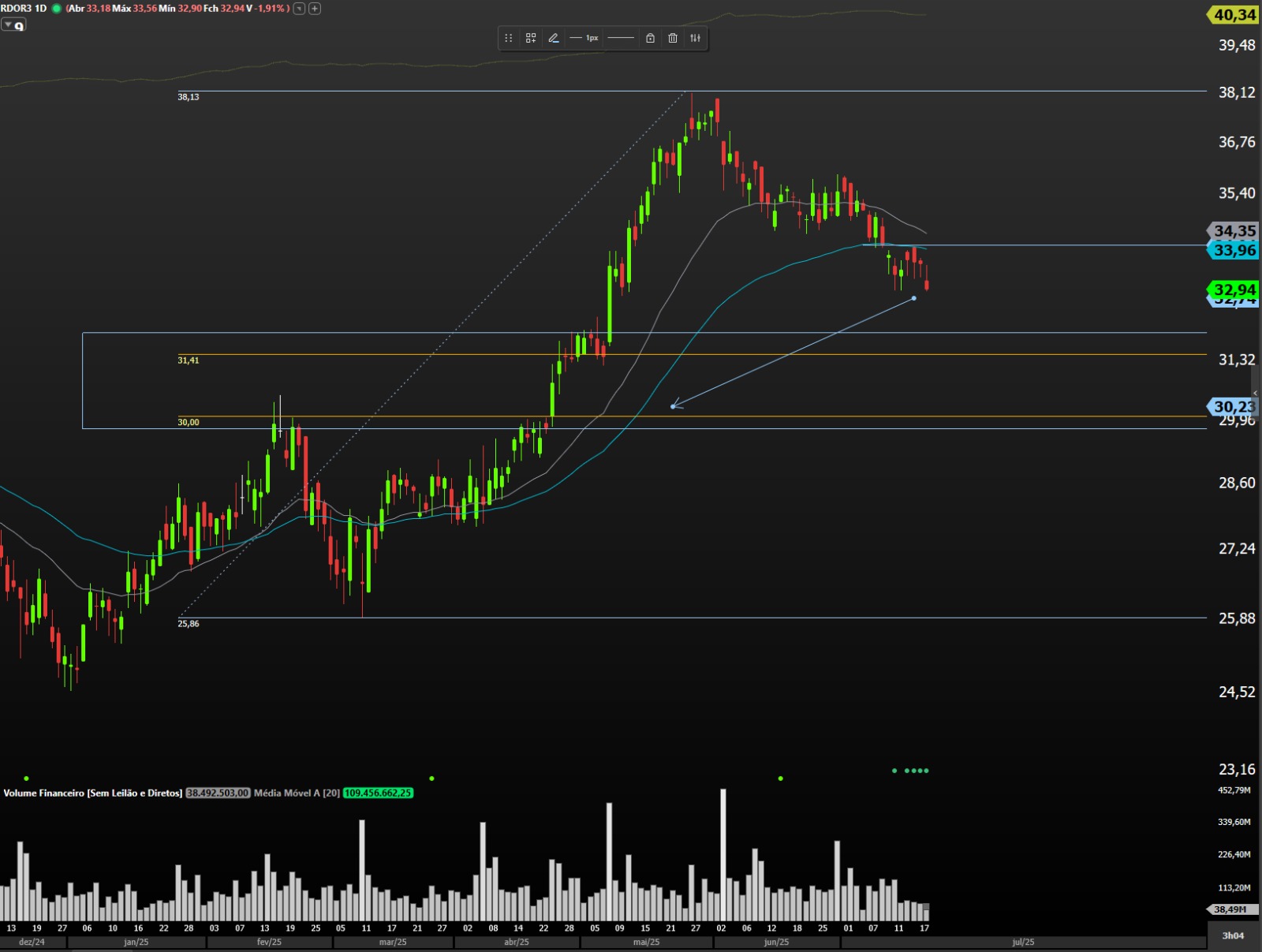
Task: Click the 31,41 yellow level label
Action: (x=189, y=360)
